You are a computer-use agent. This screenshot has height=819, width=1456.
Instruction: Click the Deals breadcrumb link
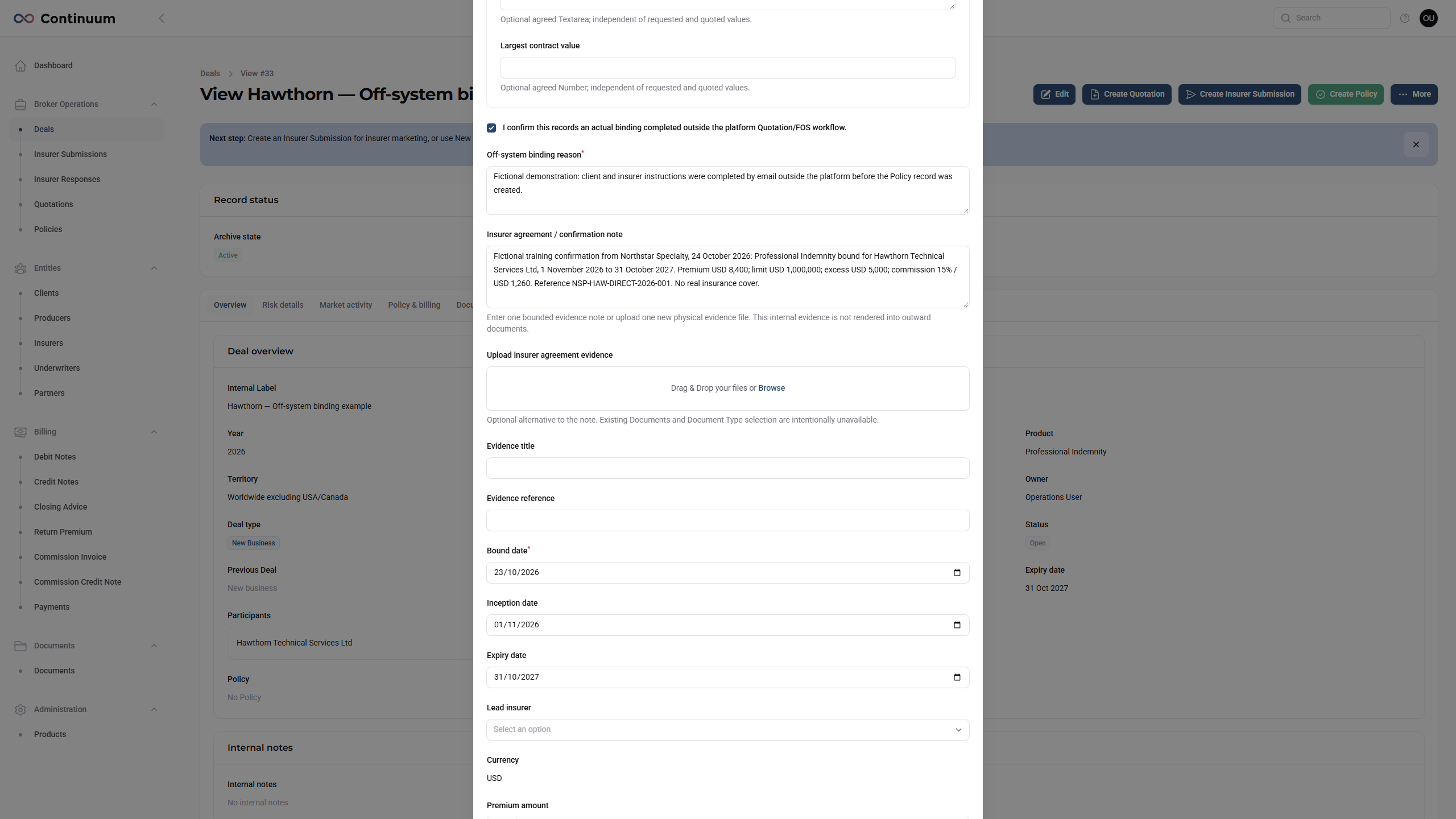(x=210, y=74)
